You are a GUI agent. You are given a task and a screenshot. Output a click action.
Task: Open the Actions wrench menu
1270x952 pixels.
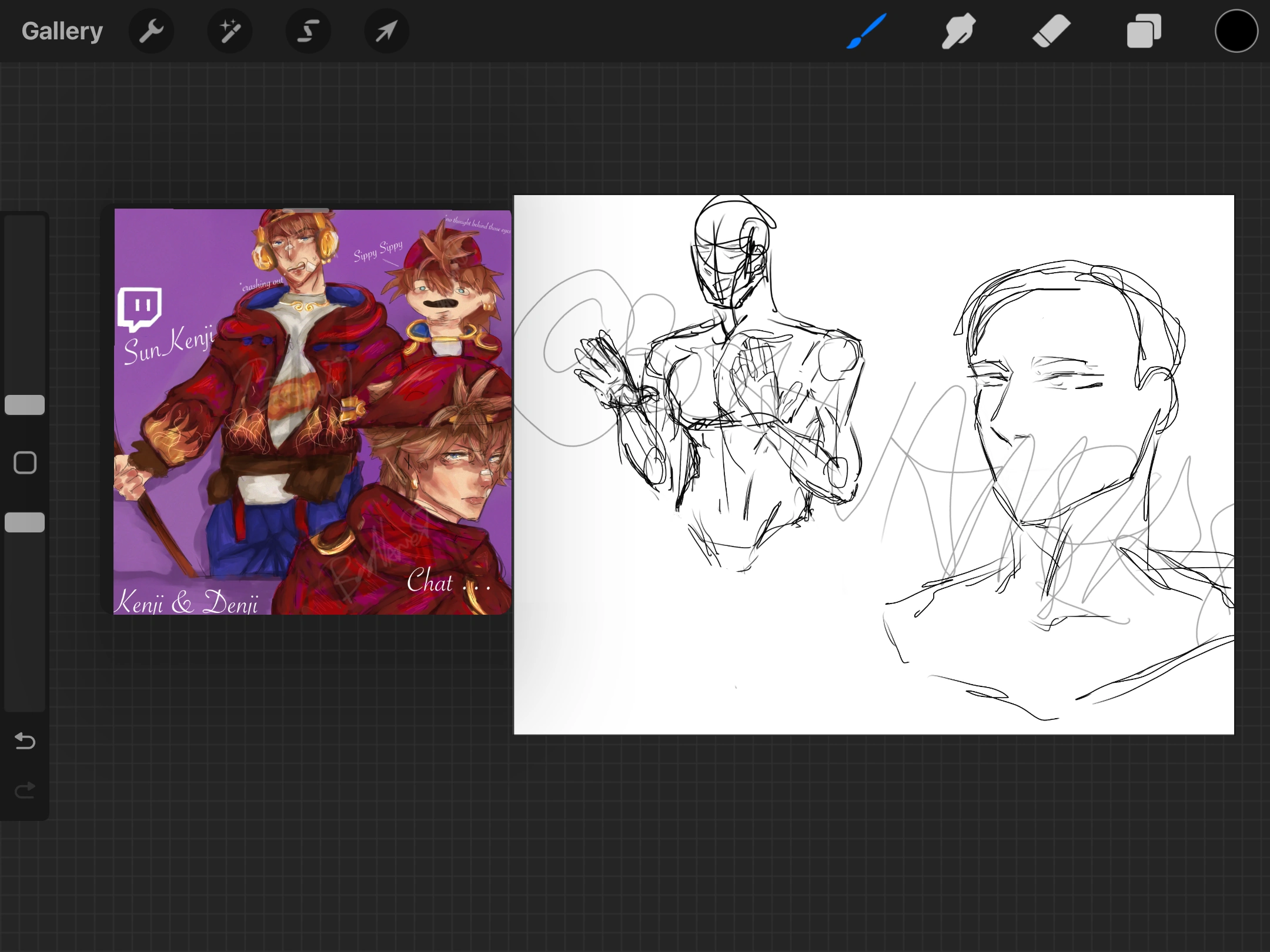[x=151, y=31]
